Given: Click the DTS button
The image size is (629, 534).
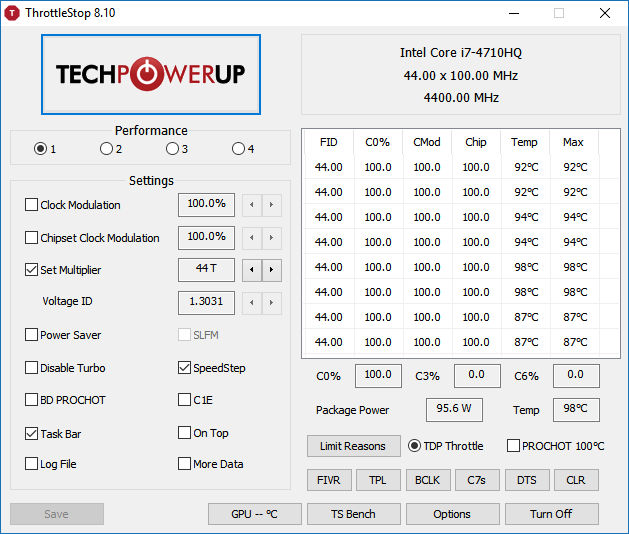Looking at the screenshot, I should point(527,480).
